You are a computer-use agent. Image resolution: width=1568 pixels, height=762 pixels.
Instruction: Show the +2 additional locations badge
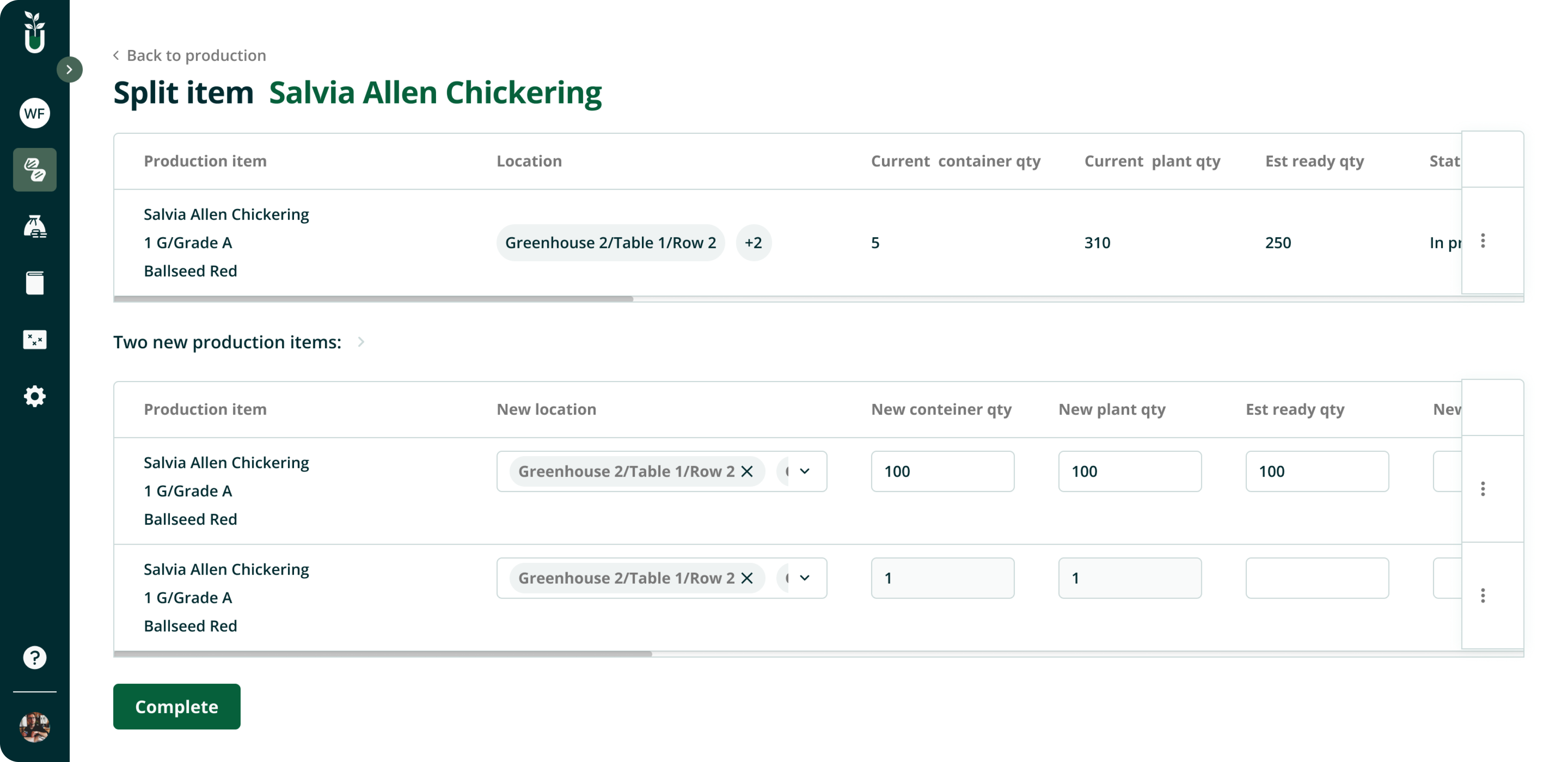pyautogui.click(x=753, y=243)
